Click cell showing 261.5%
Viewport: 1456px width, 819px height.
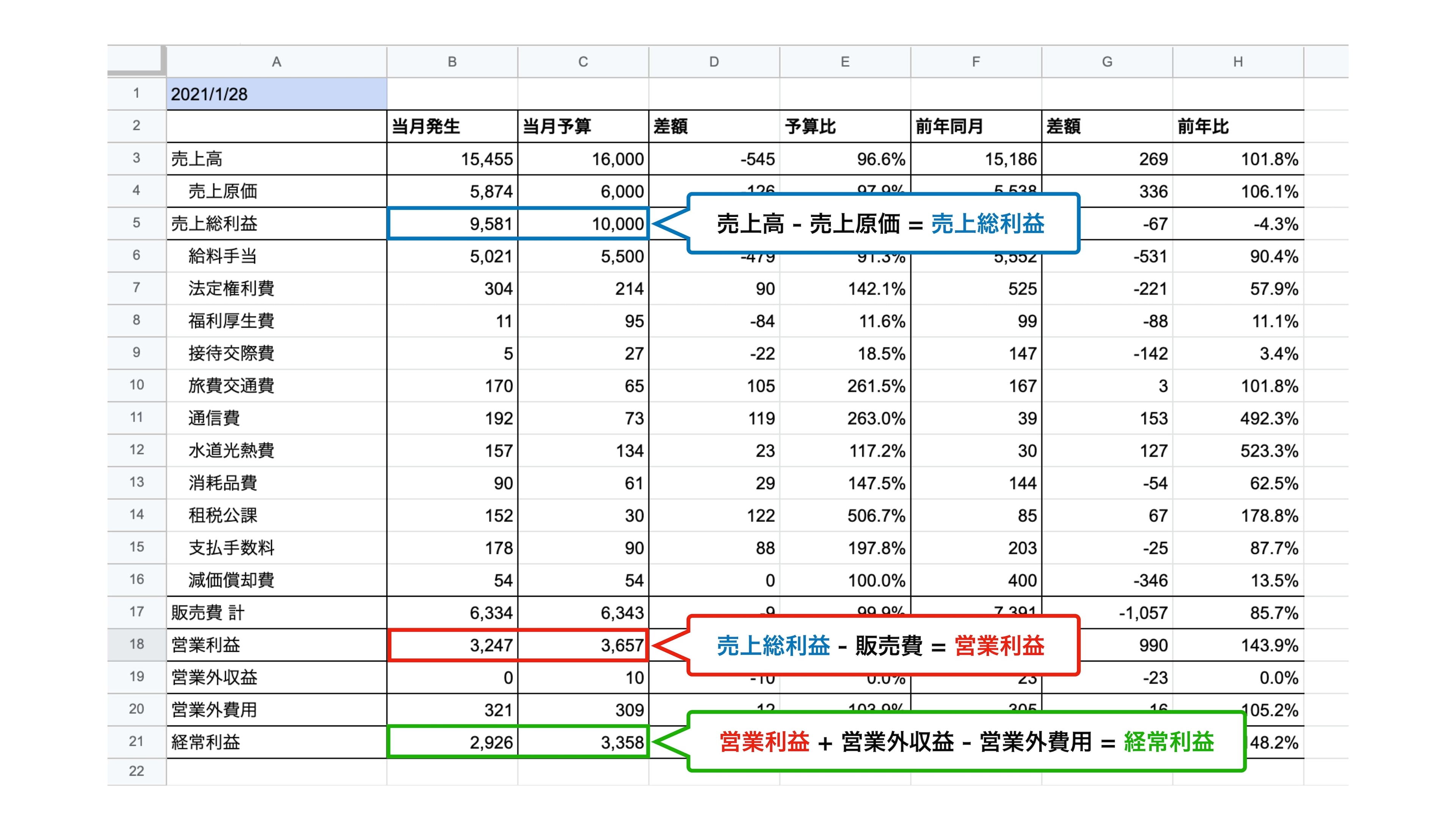pos(845,386)
